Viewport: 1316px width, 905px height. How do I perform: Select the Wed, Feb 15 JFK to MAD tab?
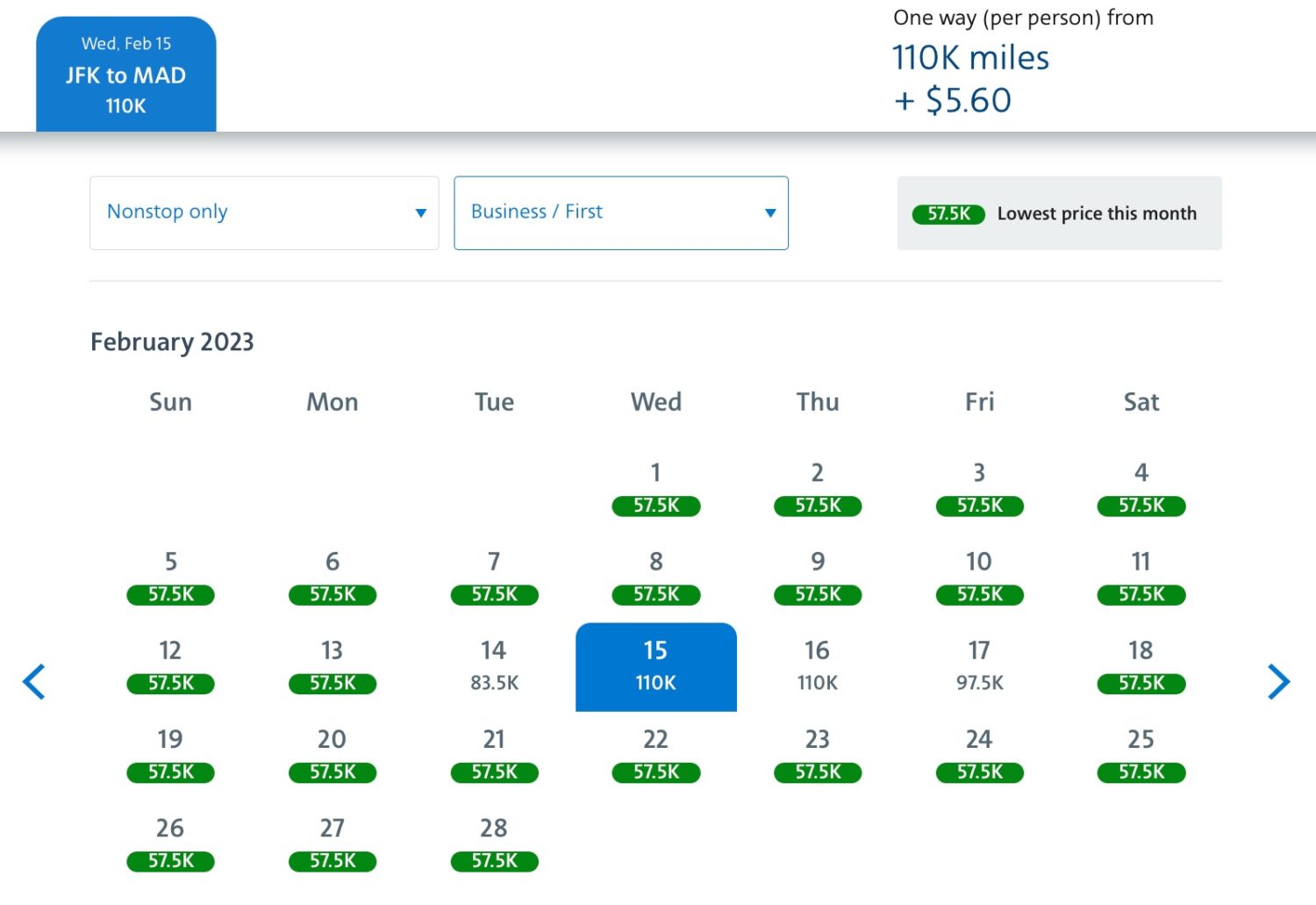[x=126, y=75]
